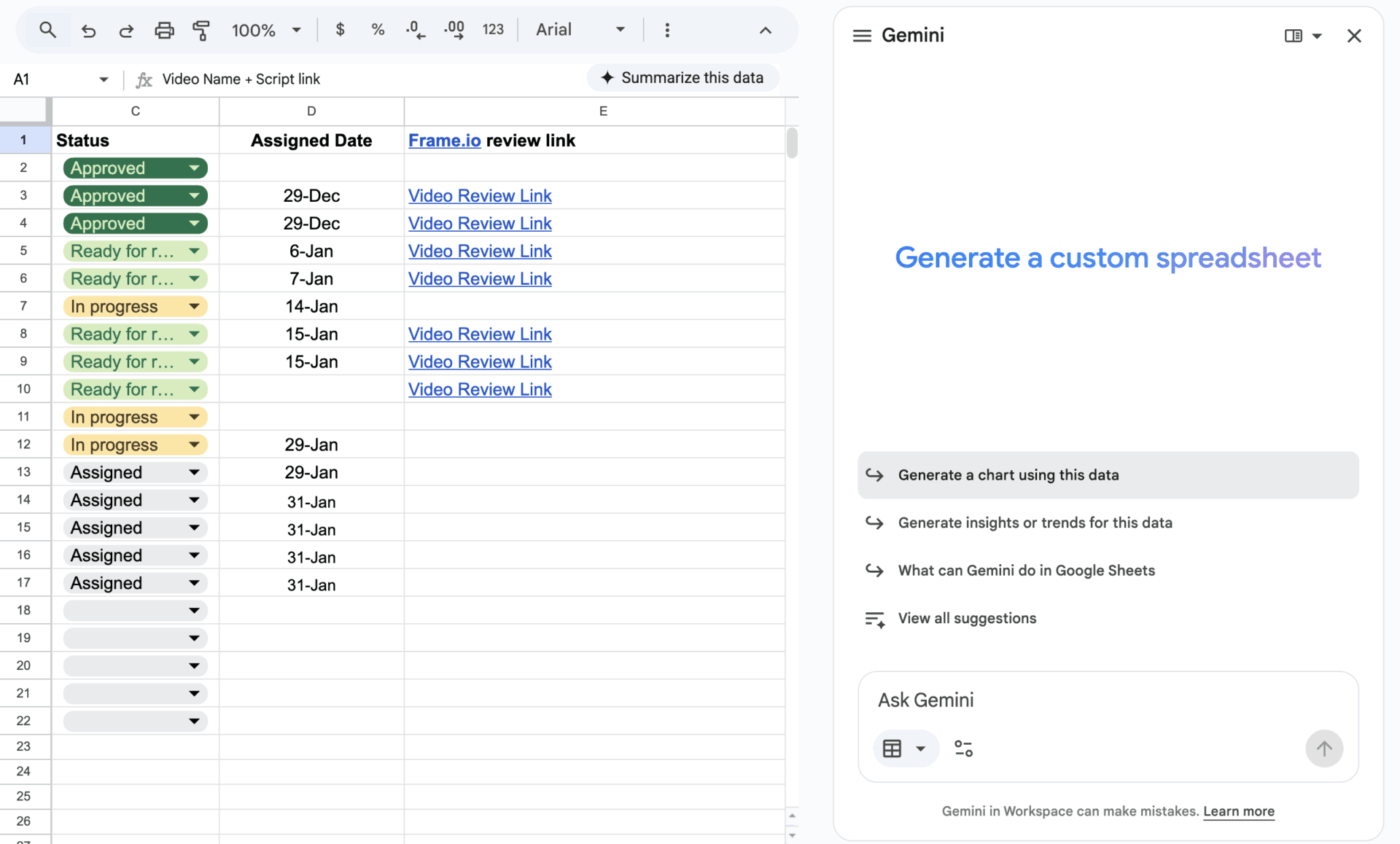Click the print icon
Image resolution: width=1400 pixels, height=844 pixels.
pos(164,30)
